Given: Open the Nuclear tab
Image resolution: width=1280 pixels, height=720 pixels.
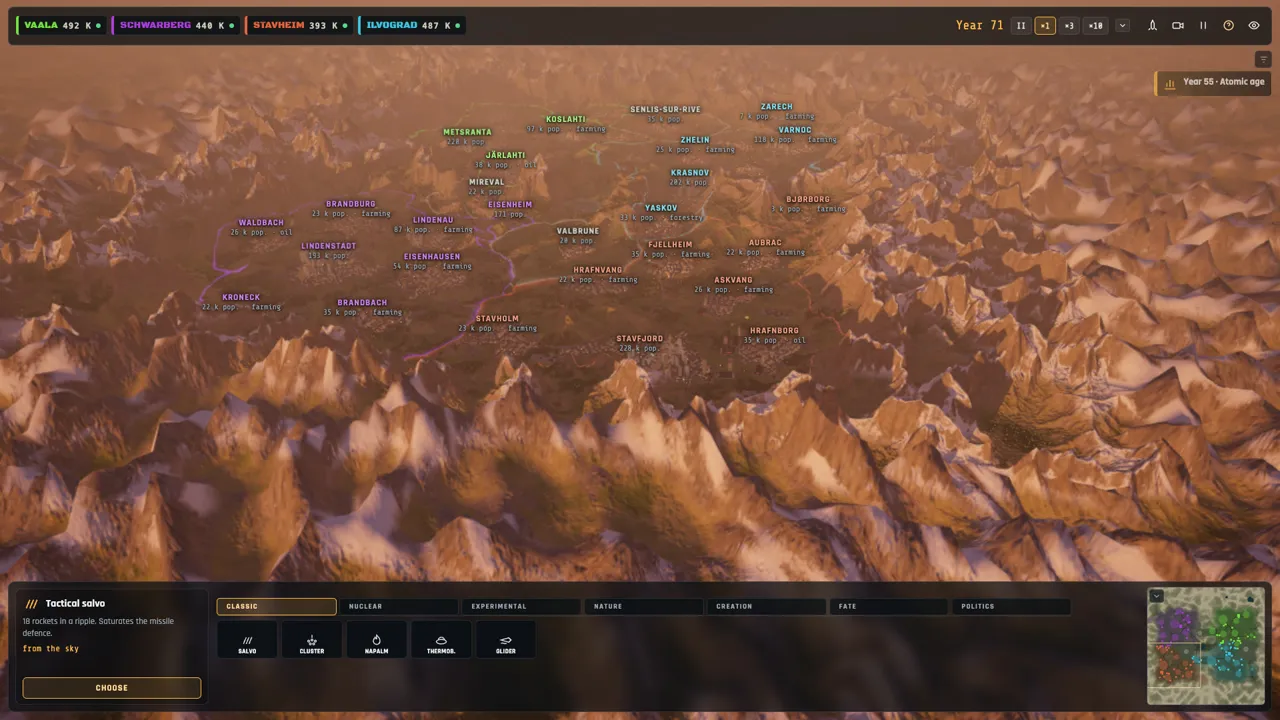Looking at the screenshot, I should pyautogui.click(x=399, y=606).
